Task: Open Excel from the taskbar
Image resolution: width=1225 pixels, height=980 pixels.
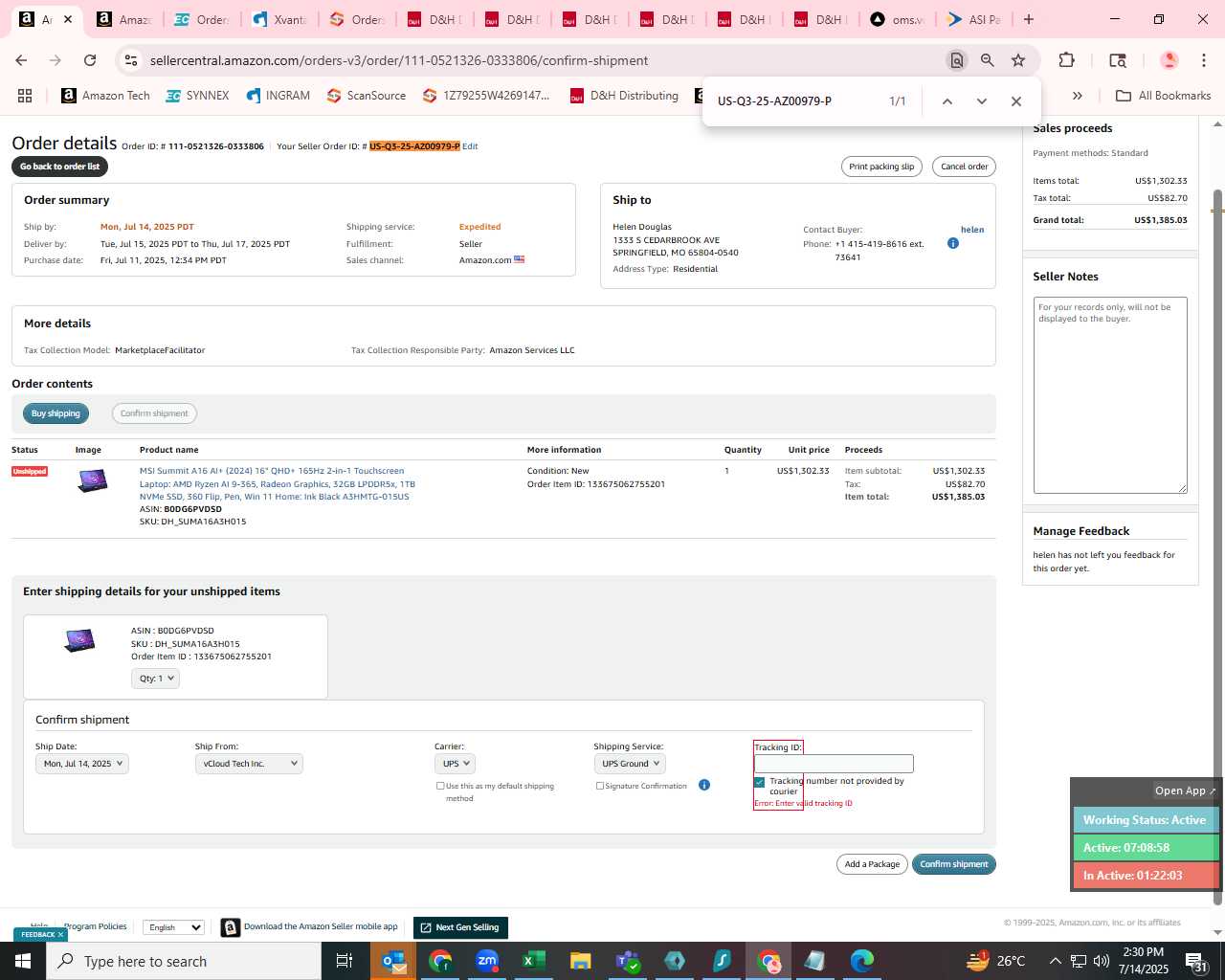Action: pos(534,961)
